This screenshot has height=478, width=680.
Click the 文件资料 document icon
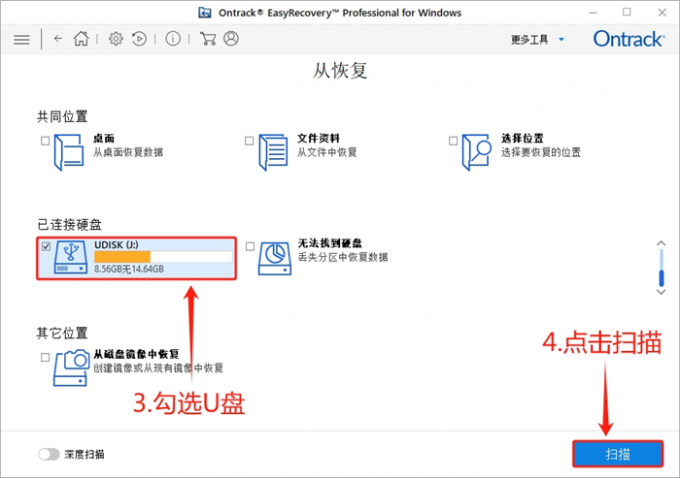tap(273, 152)
